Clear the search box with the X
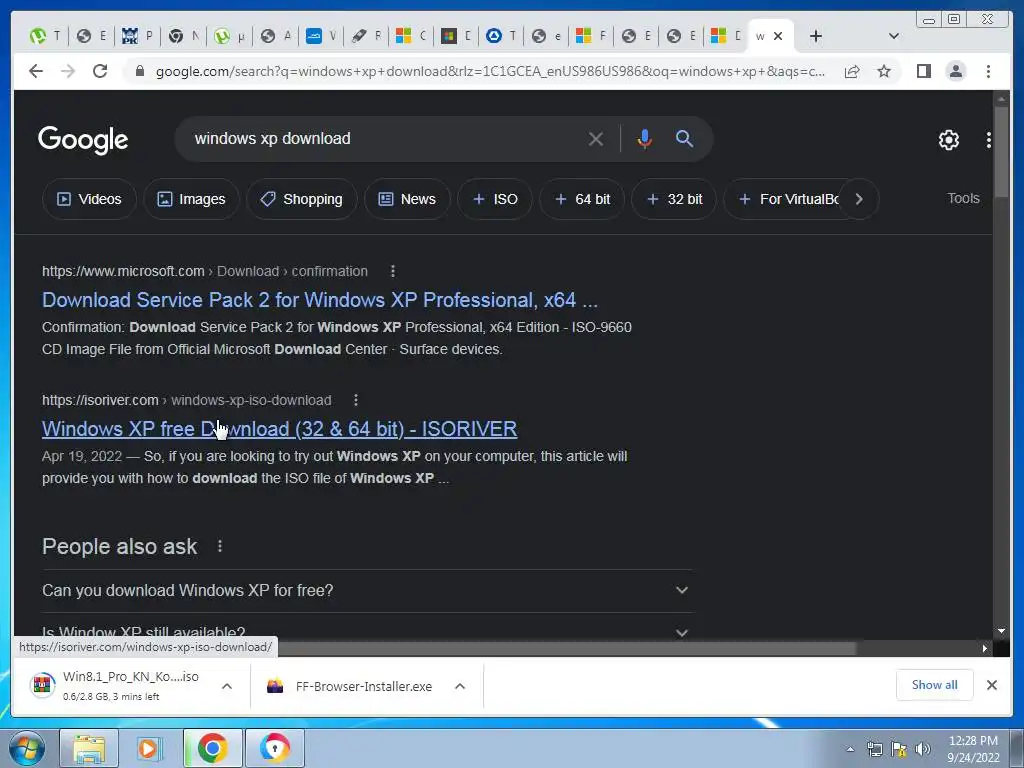The height and width of the screenshot is (768, 1024). (596, 138)
